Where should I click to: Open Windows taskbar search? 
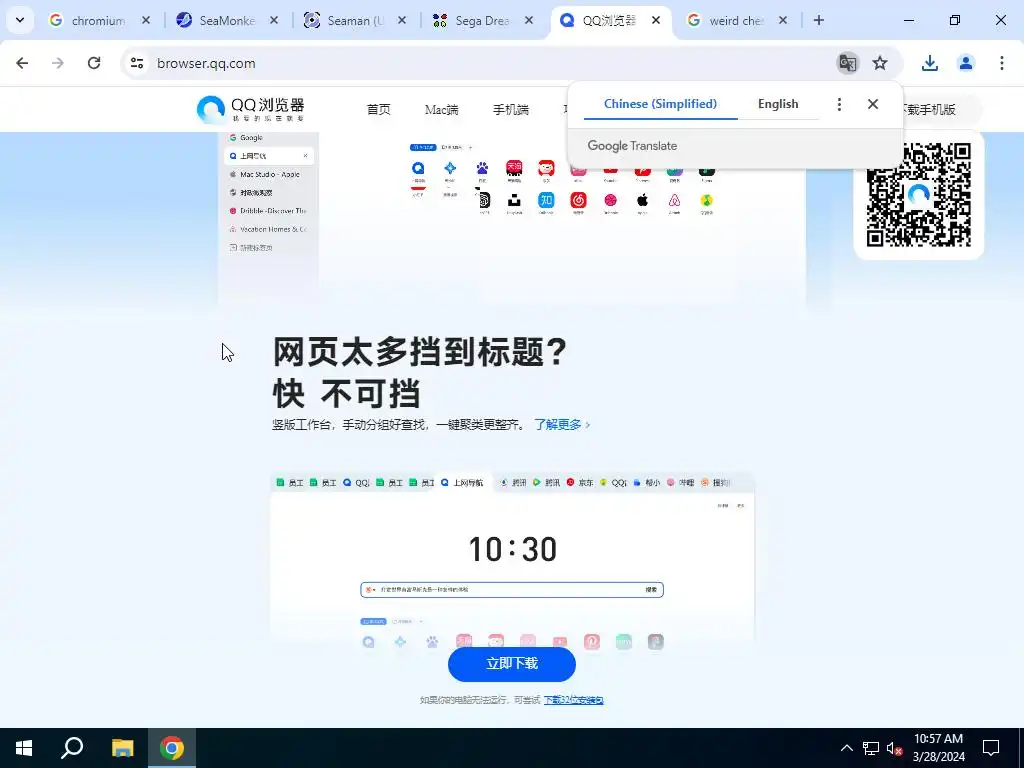(x=72, y=748)
